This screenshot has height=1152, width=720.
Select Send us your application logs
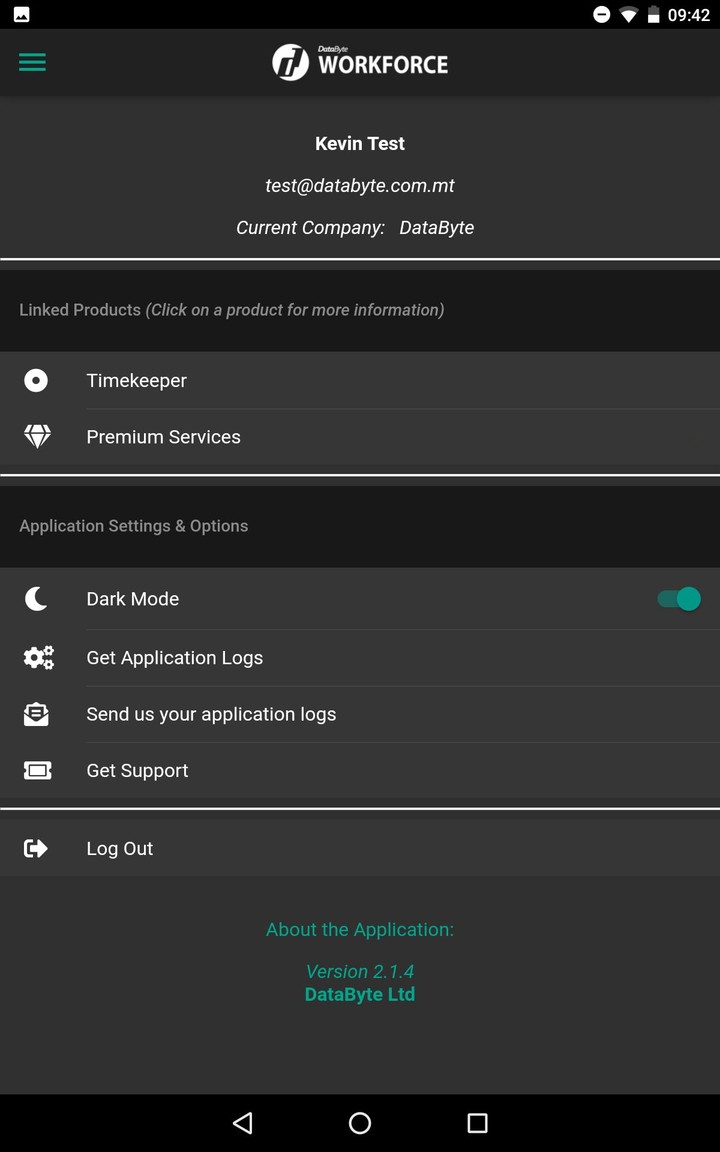pyautogui.click(x=211, y=714)
